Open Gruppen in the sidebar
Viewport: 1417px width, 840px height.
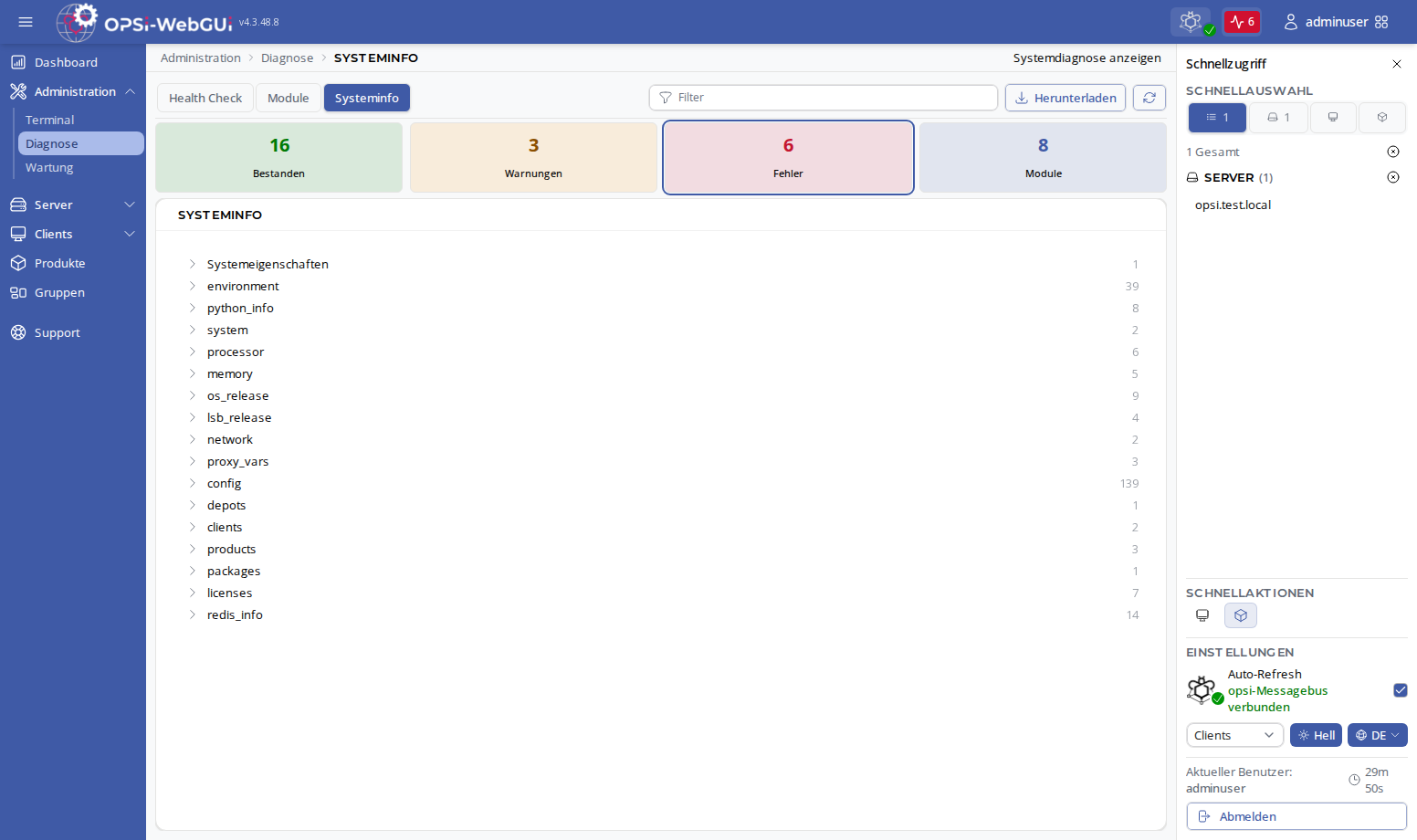[x=73, y=292]
